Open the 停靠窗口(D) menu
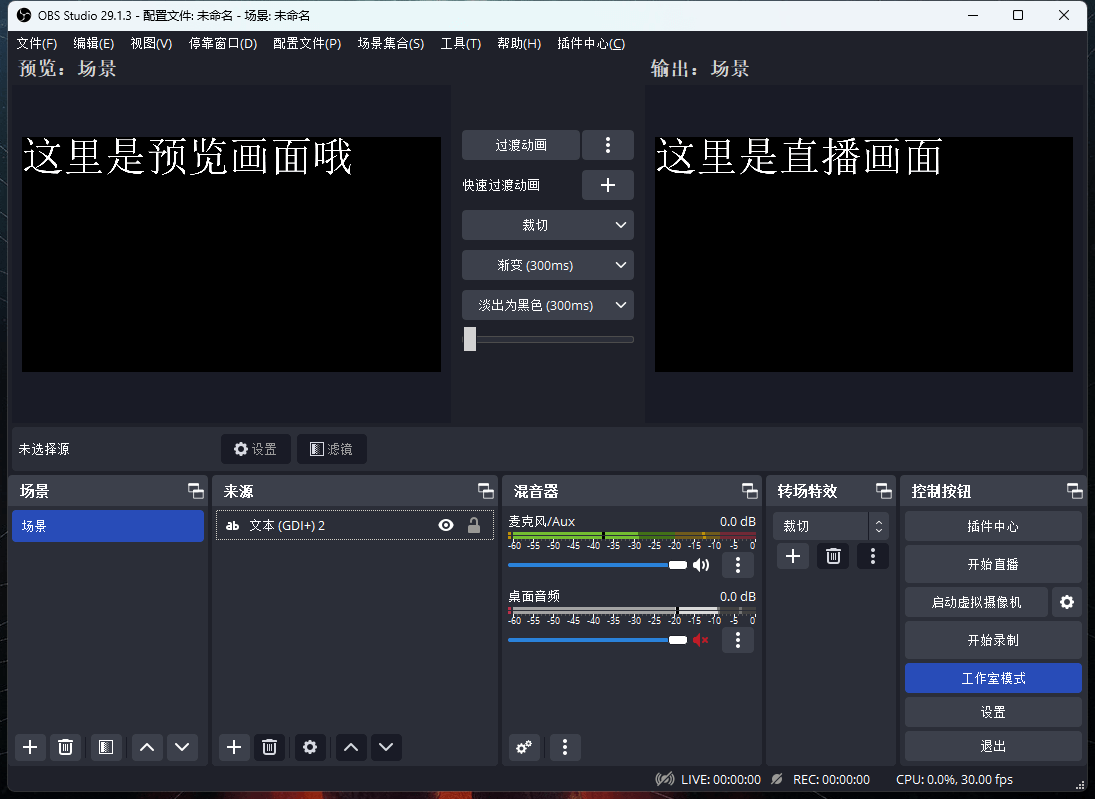1095x799 pixels. (223, 43)
